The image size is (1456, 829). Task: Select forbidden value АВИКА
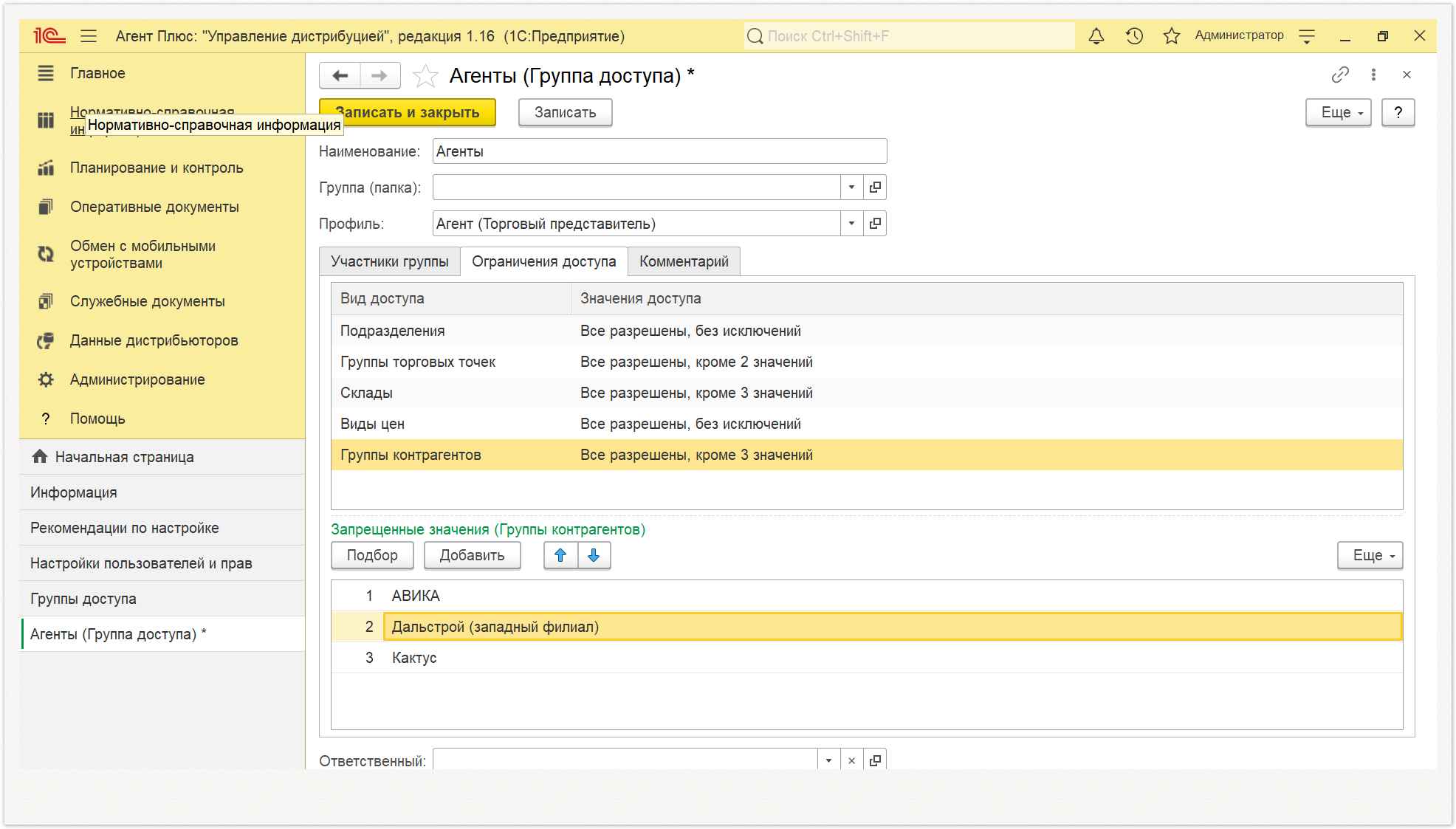[867, 596]
